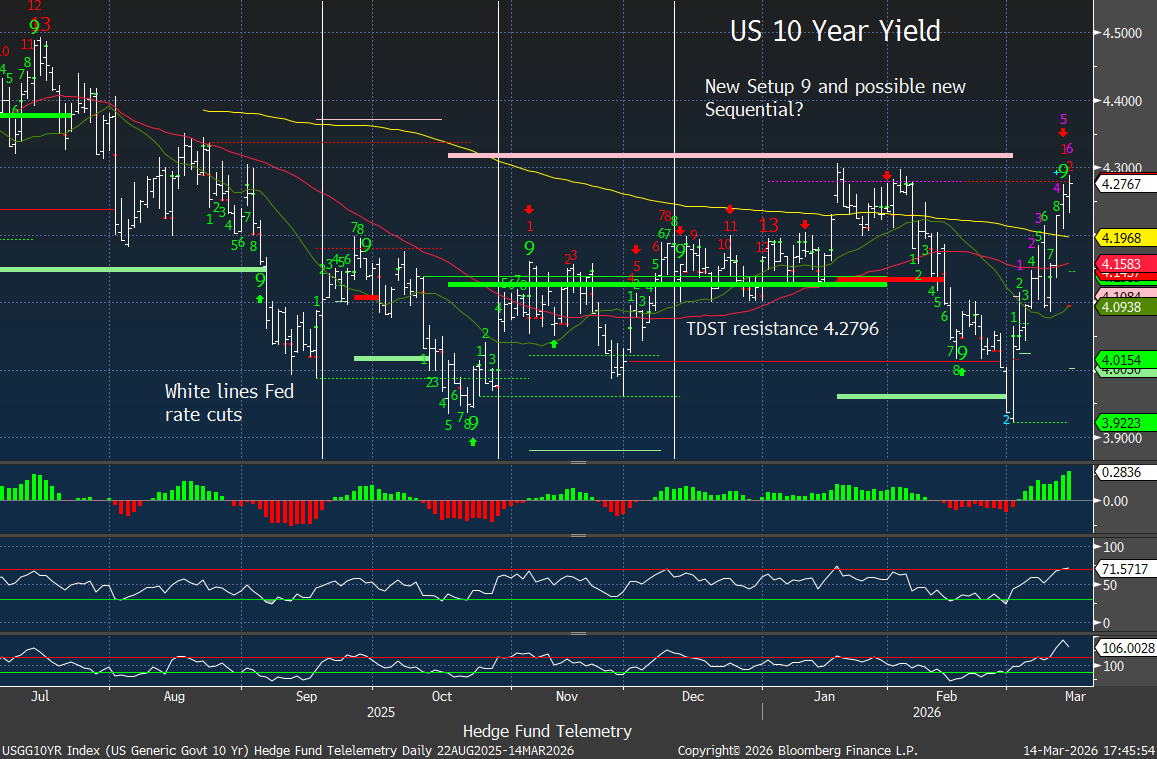This screenshot has width=1157, height=759.
Task: Click the olive 4.0938 price label
Action: pos(1126,309)
